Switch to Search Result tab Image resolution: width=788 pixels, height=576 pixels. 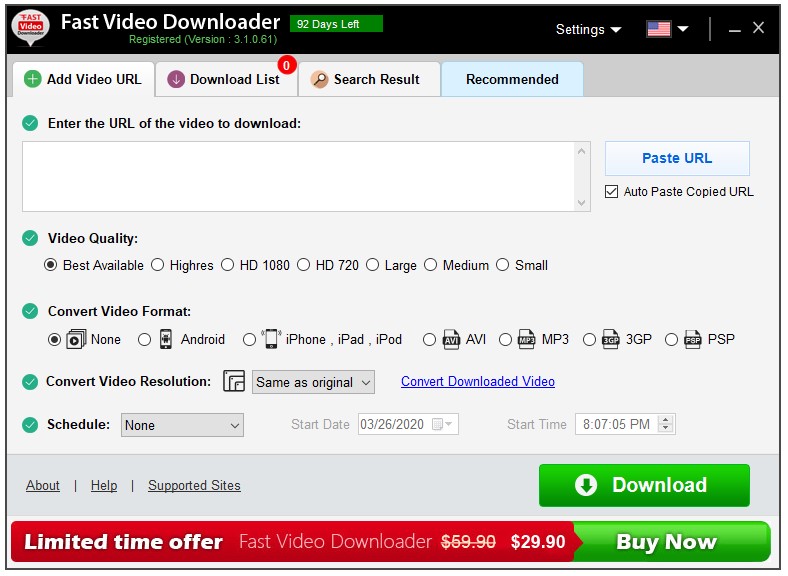click(x=369, y=79)
